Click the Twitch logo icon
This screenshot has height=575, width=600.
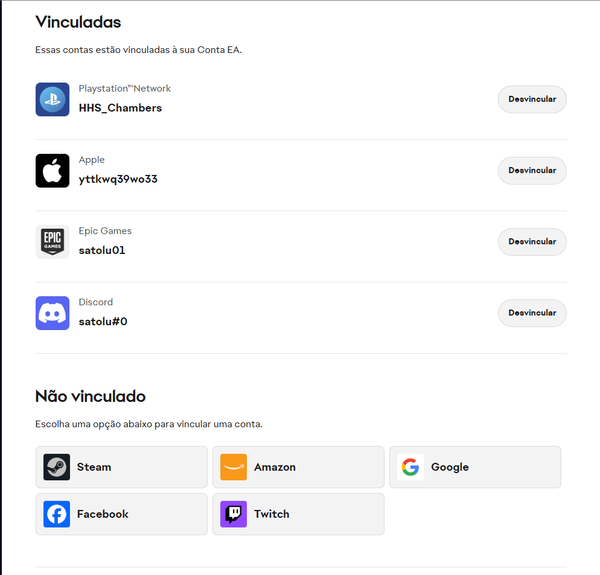(233, 514)
